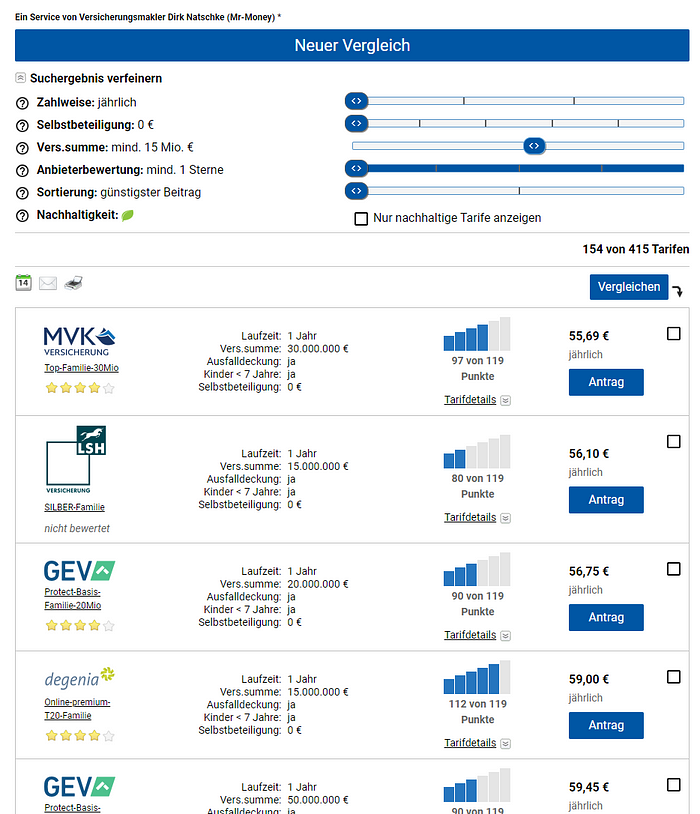
Task: Open help icon for Sortierung
Action: [x=22, y=193]
